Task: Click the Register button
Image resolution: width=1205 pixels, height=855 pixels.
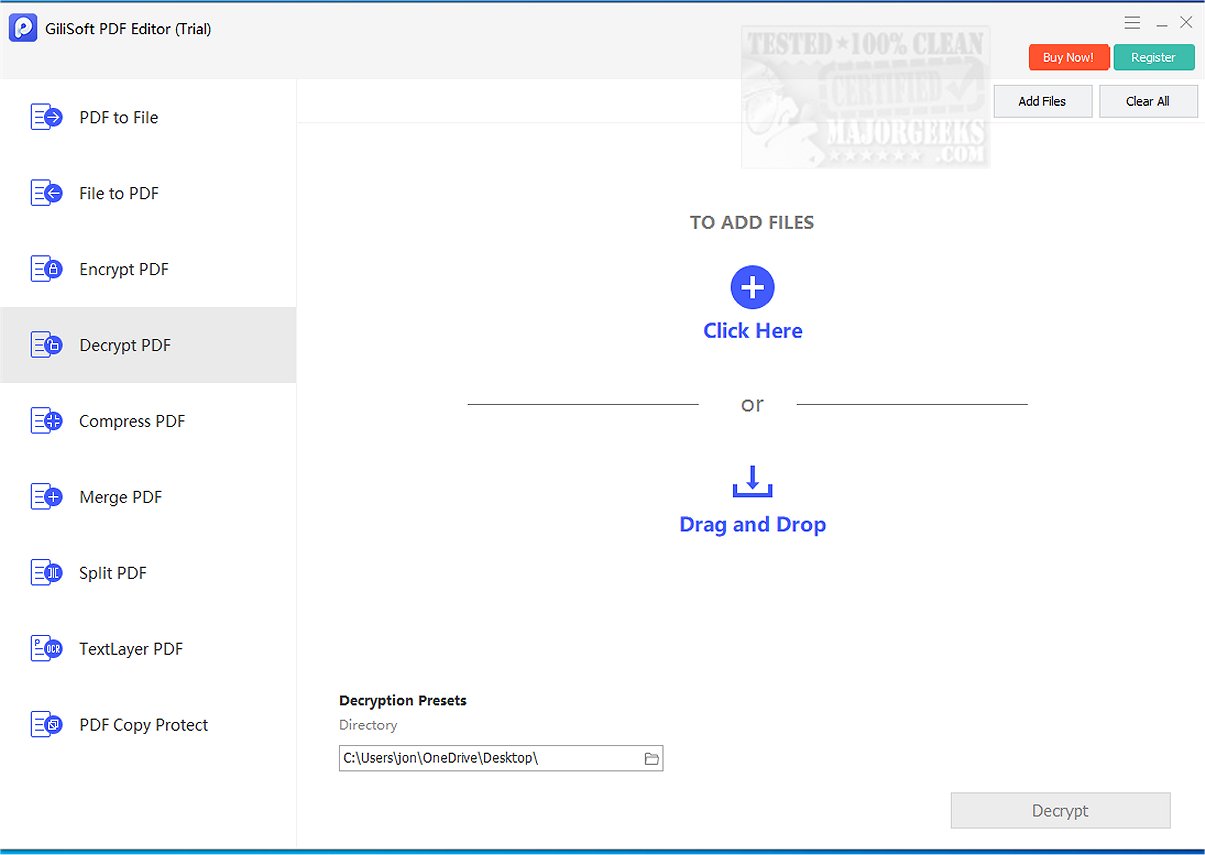Action: 1154,57
